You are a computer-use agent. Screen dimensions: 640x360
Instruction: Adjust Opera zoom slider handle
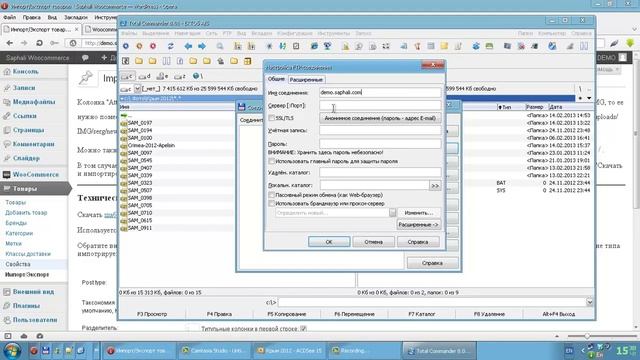point(587,336)
